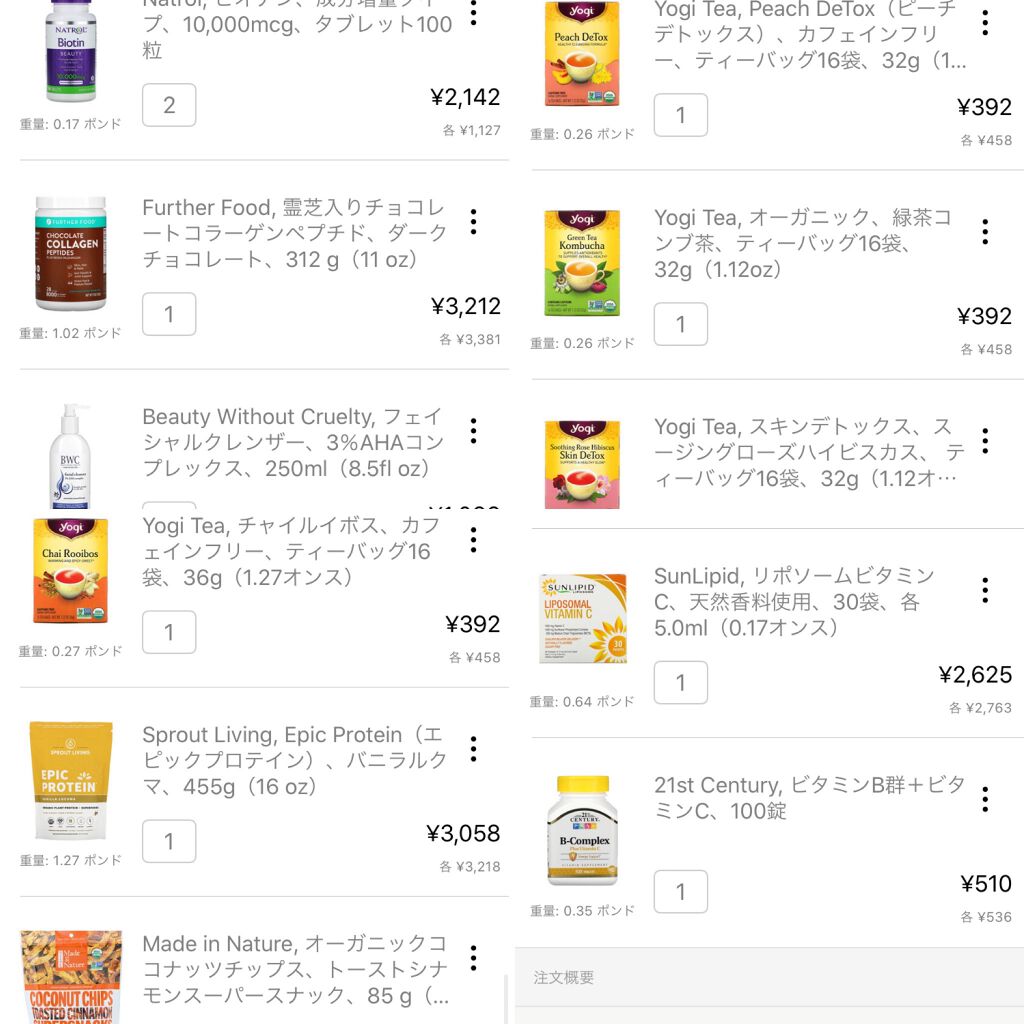Tap the Sprout Living Epic Protein bag image
Screen dimensions: 1024x1024
pos(70,781)
